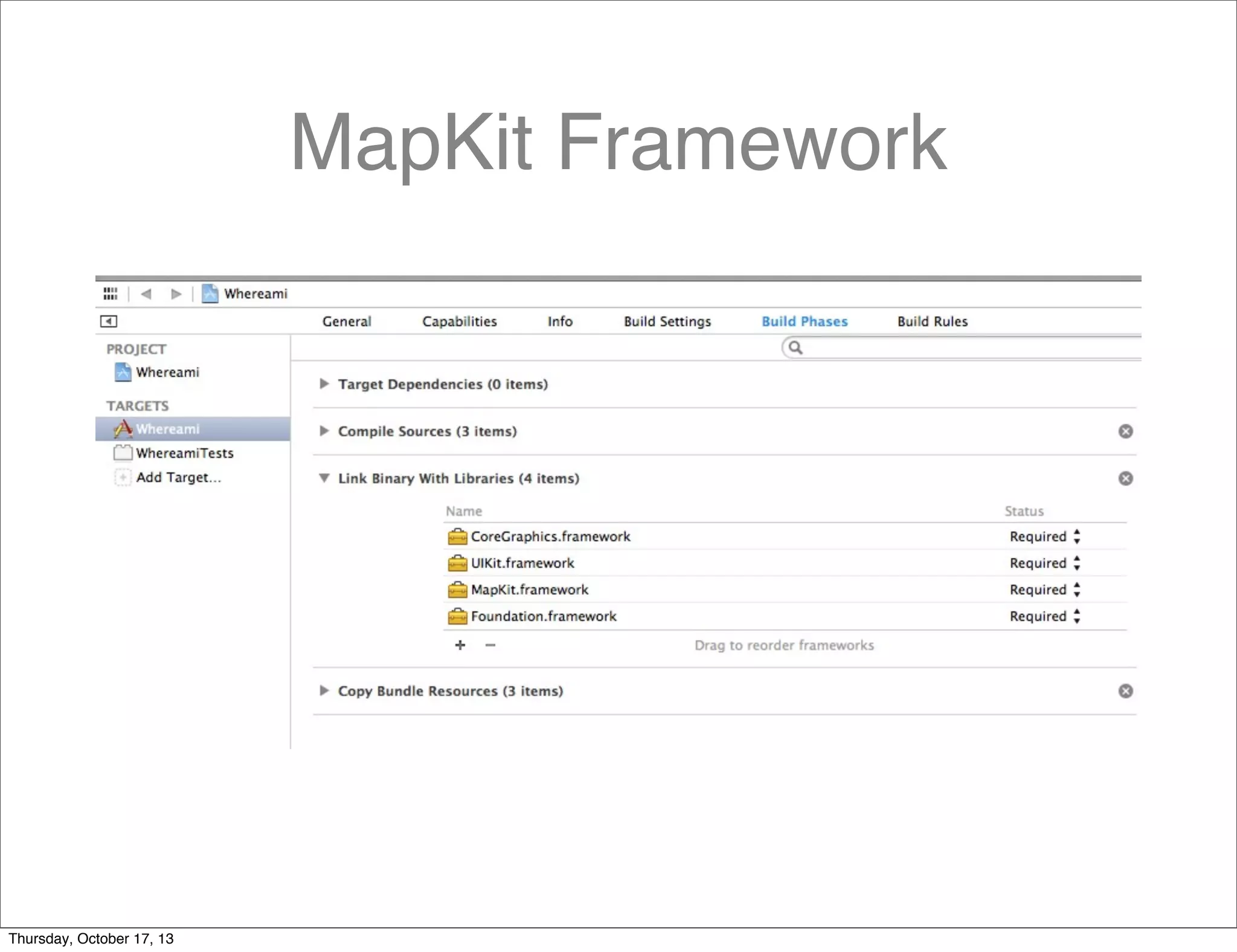Delete the Compile Sources phase
Viewport: 1237px width, 952px height.
click(x=1125, y=431)
